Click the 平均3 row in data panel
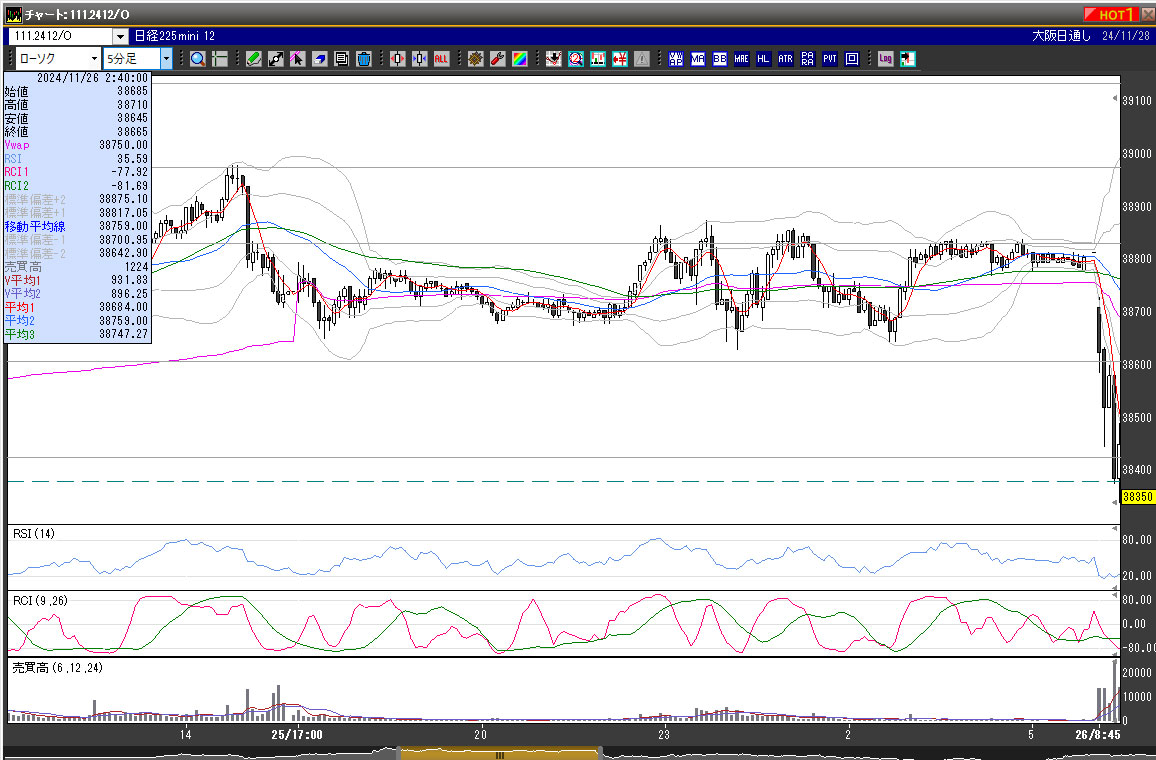This screenshot has height=760, width=1156. (77, 335)
